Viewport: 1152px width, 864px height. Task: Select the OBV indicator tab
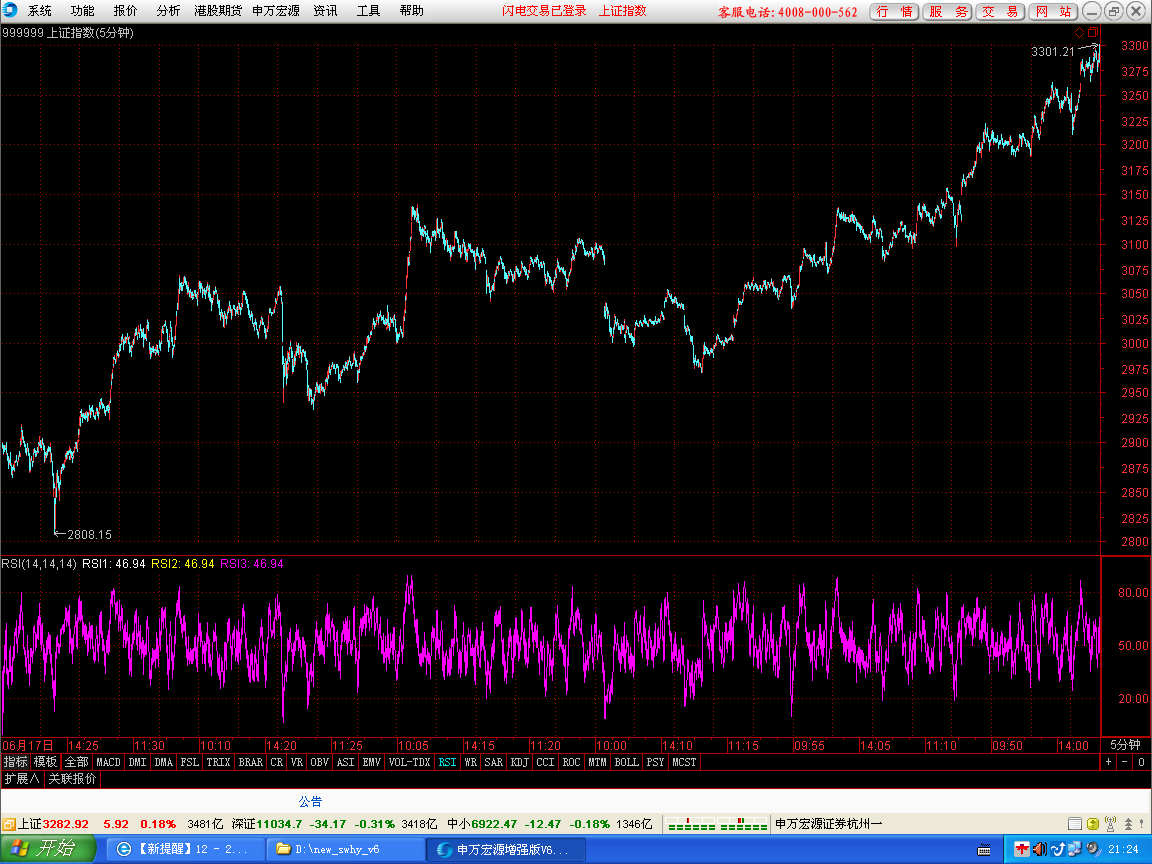pyautogui.click(x=320, y=762)
